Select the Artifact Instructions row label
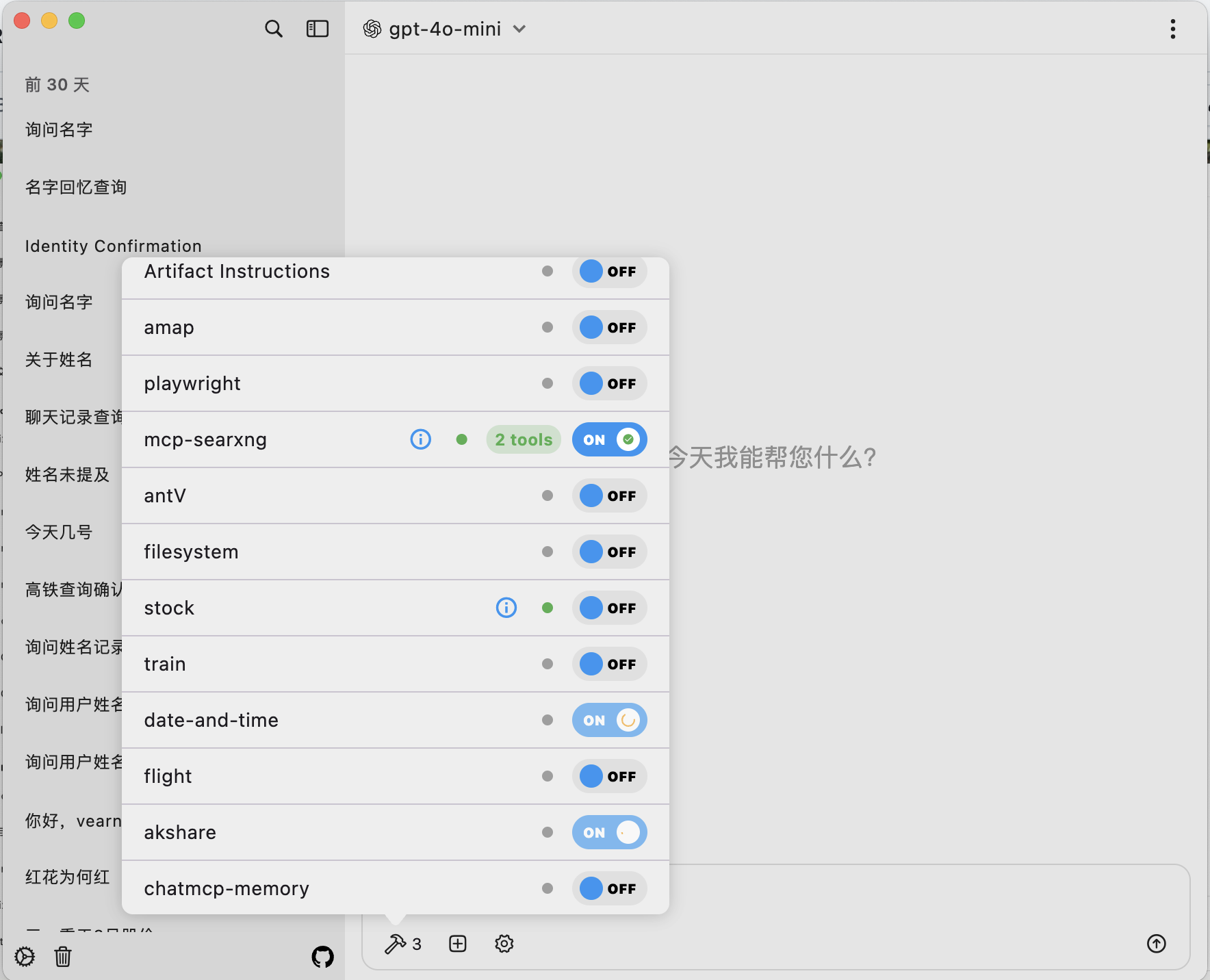Viewport: 1210px width, 980px height. pos(237,272)
